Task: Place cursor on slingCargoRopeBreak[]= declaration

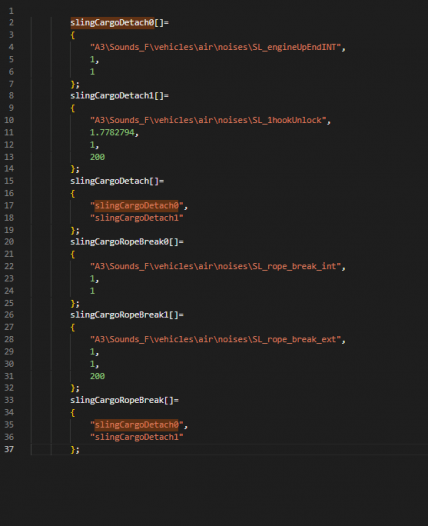Action: click(x=124, y=400)
